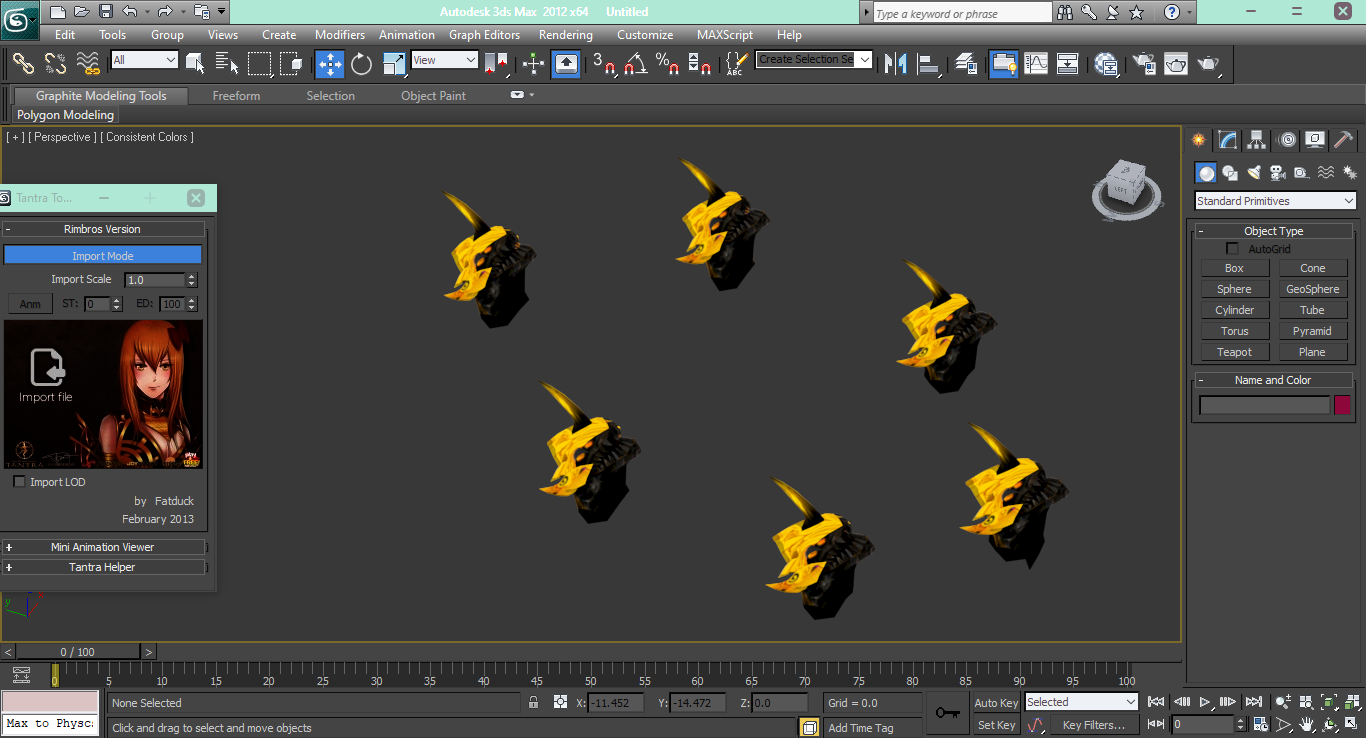1366x738 pixels.
Task: Open Select by Name dialog
Action: click(x=227, y=63)
